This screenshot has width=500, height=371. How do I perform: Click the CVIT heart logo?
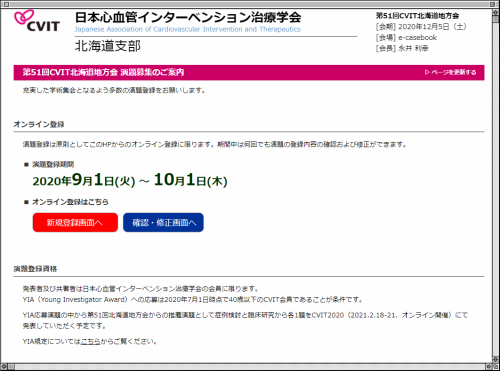pyautogui.click(x=37, y=21)
